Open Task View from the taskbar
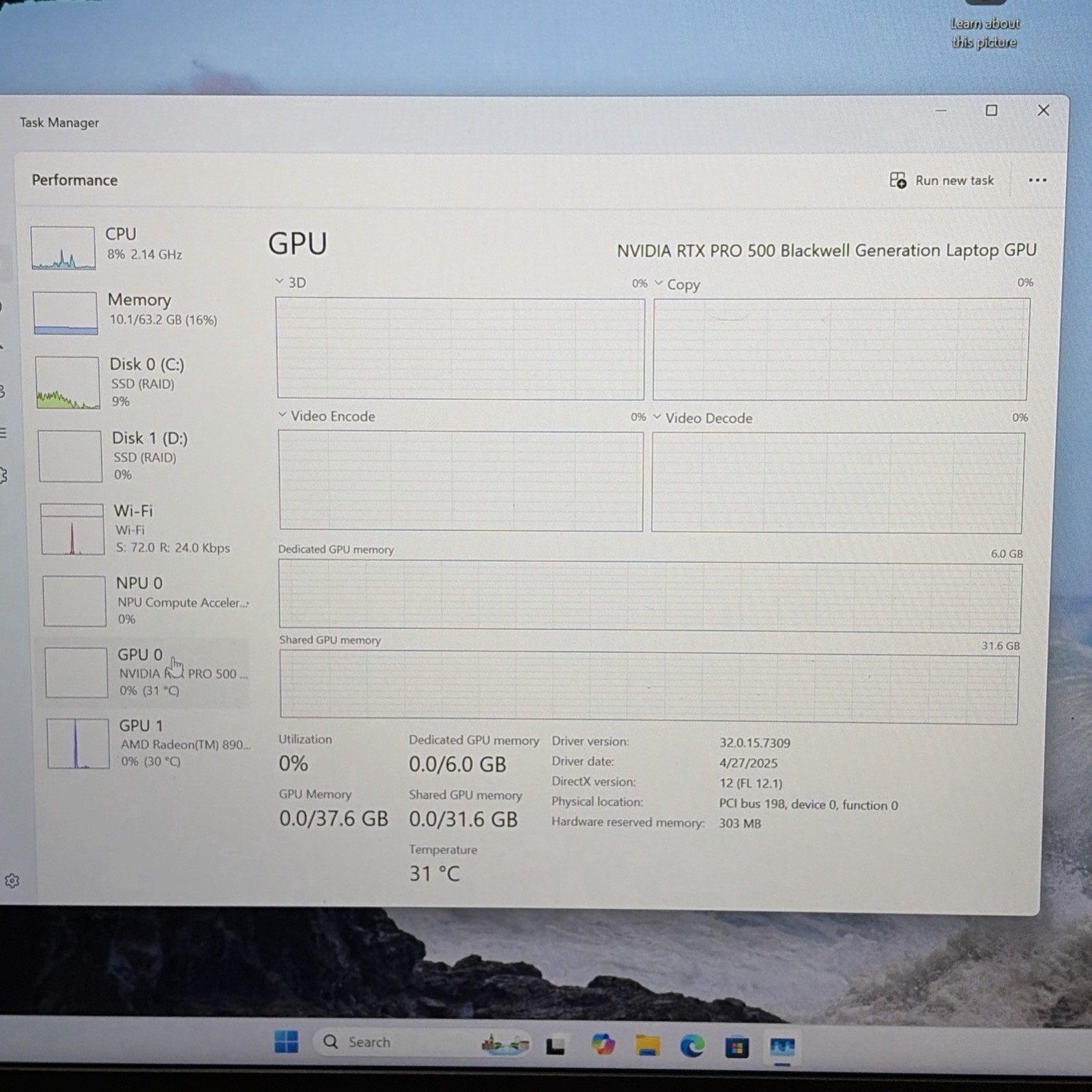This screenshot has height=1092, width=1092. (x=556, y=1045)
